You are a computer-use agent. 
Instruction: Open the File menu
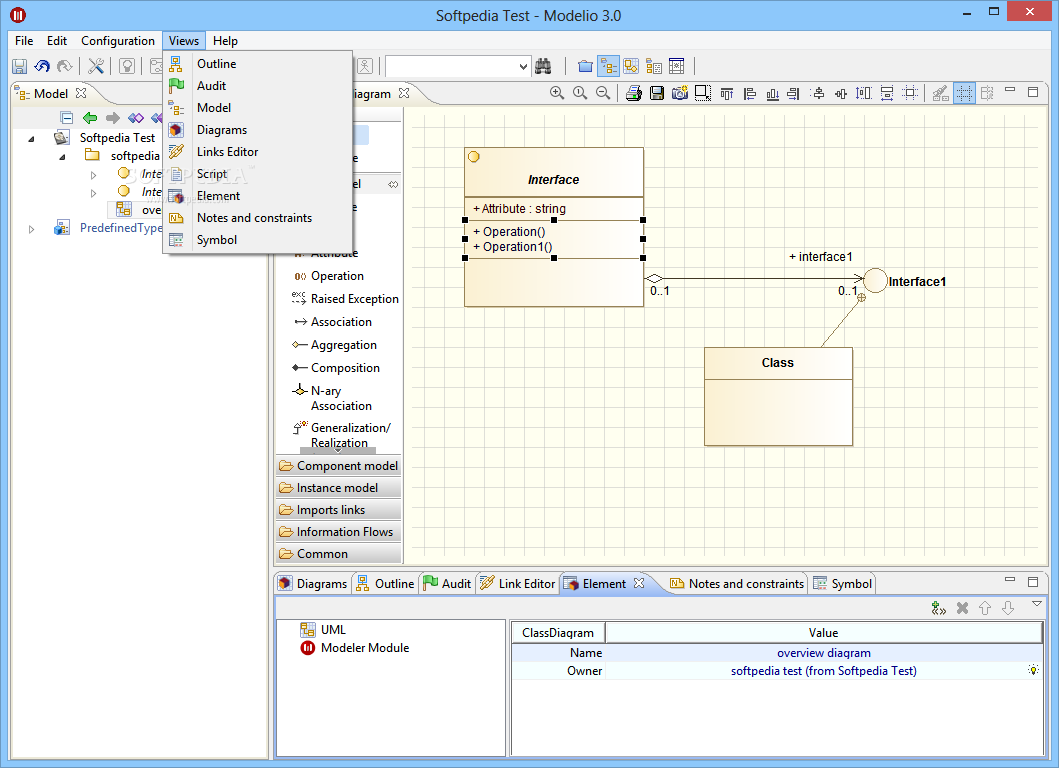click(x=24, y=41)
